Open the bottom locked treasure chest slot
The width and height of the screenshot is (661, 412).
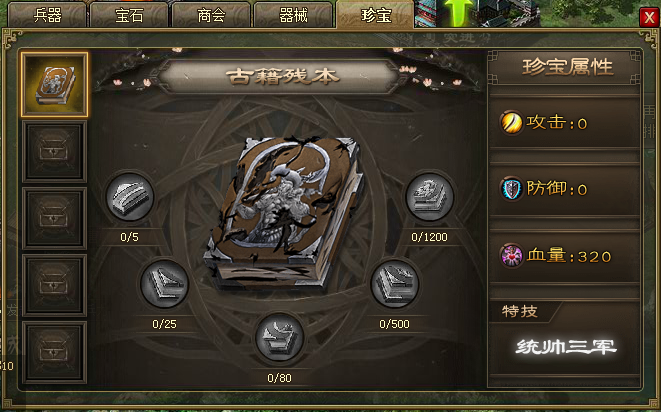[54, 352]
